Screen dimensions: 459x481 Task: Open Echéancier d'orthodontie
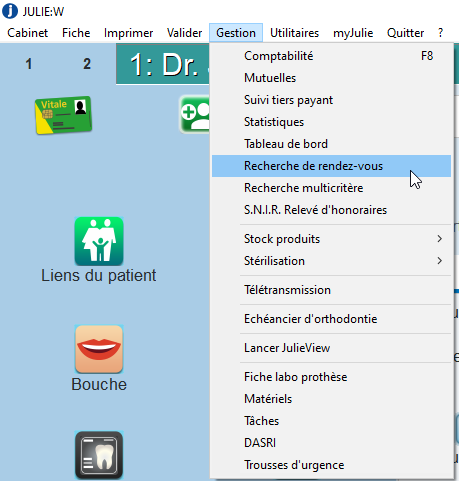tap(331, 319)
